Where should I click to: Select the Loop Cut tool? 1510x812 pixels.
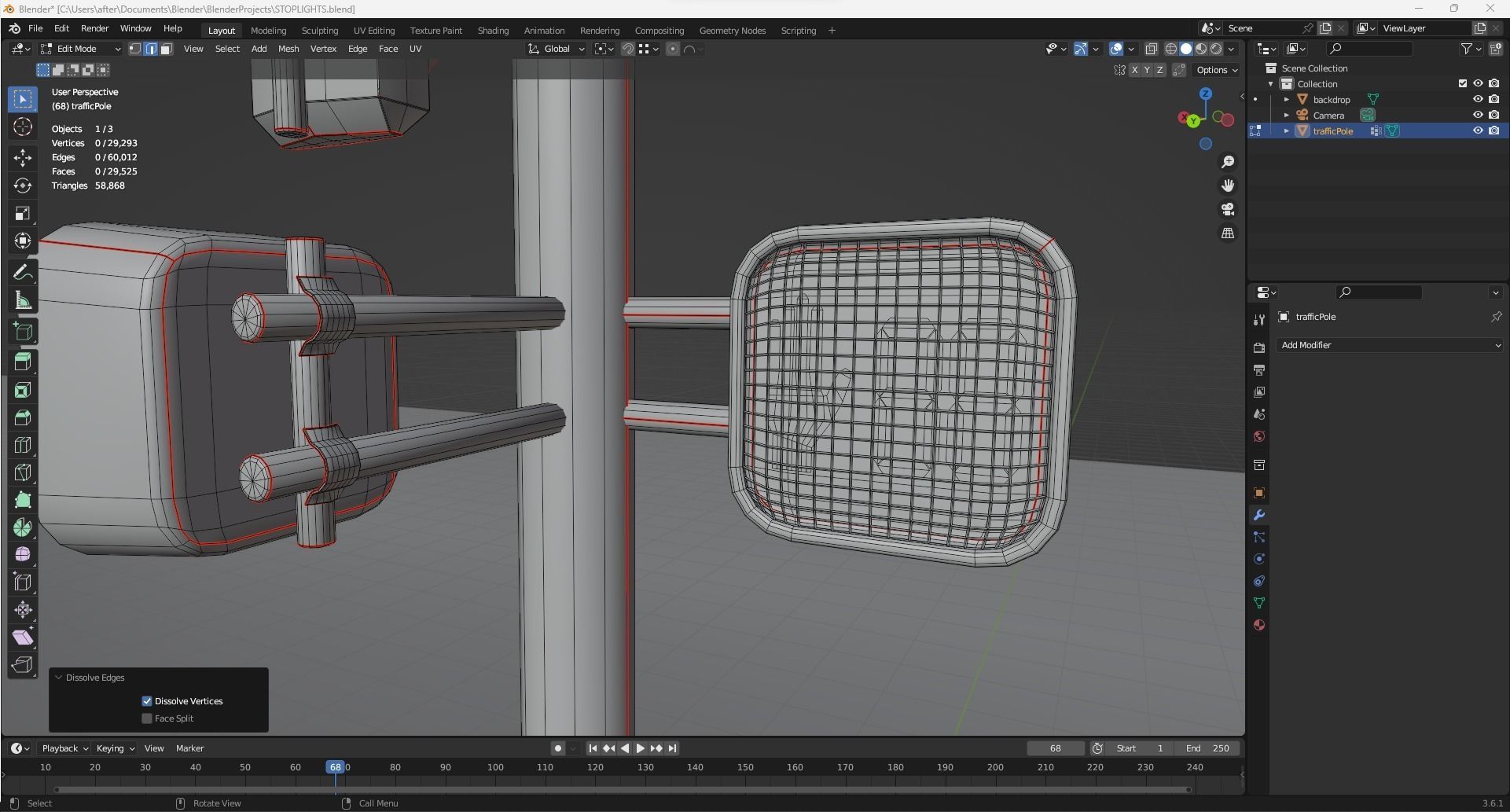click(23, 445)
